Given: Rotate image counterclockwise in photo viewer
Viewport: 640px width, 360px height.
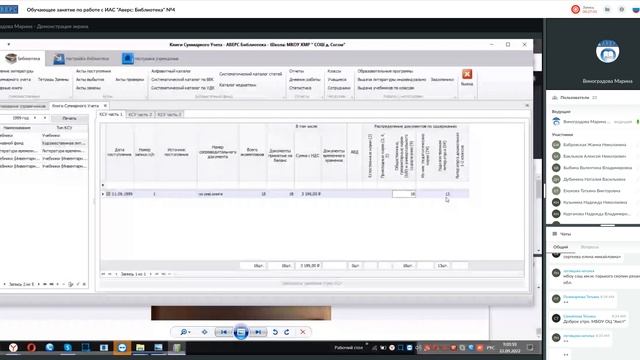Looking at the screenshot, I should tap(275, 332).
